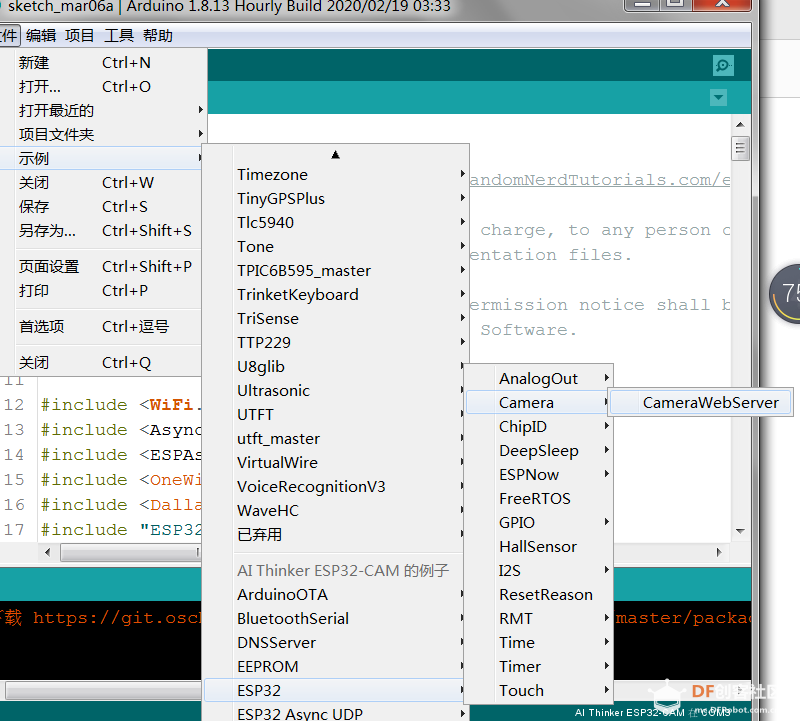Open the Timer submenu
Viewport: 800px width, 721px height.
(539, 666)
